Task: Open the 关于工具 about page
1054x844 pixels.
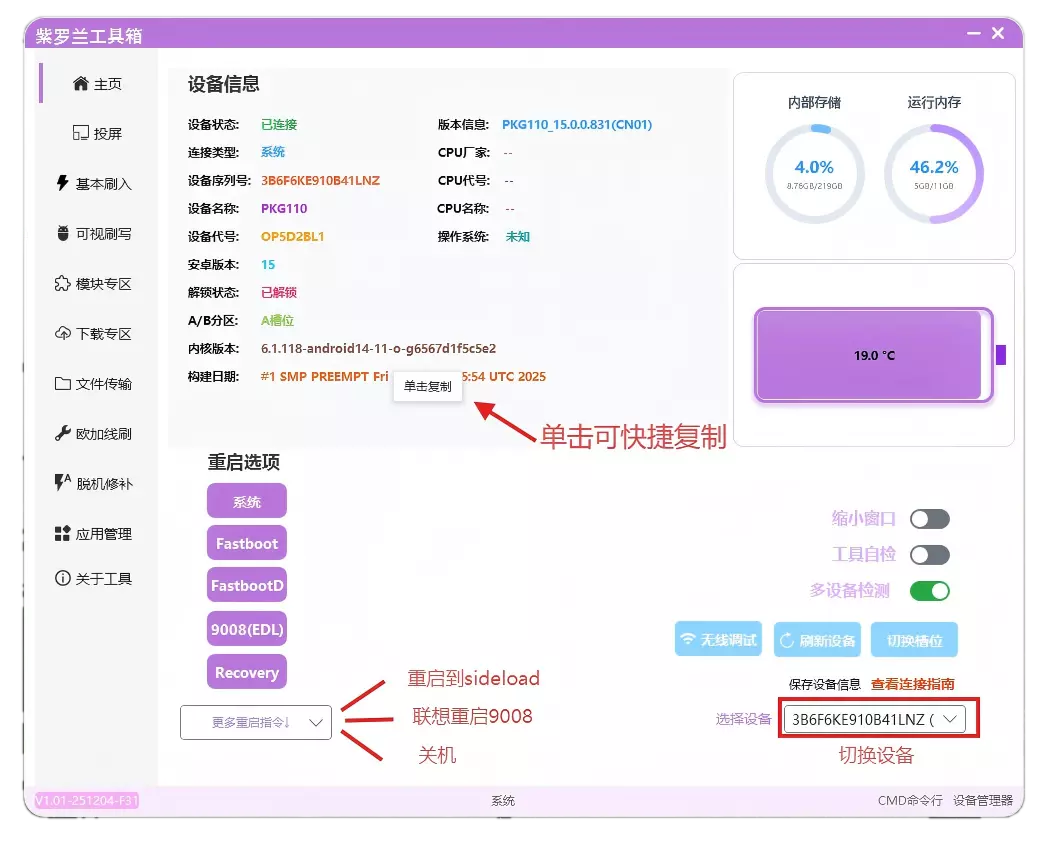Action: (95, 578)
